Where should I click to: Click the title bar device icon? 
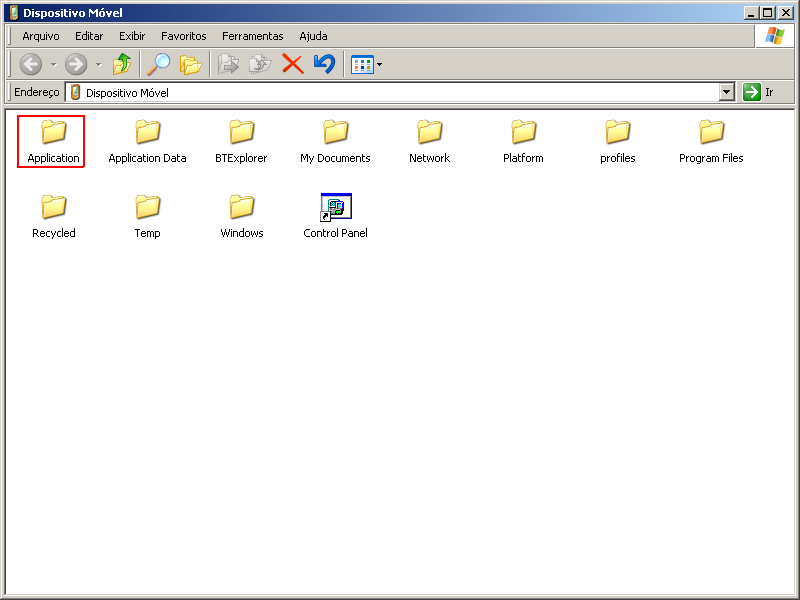tap(14, 13)
